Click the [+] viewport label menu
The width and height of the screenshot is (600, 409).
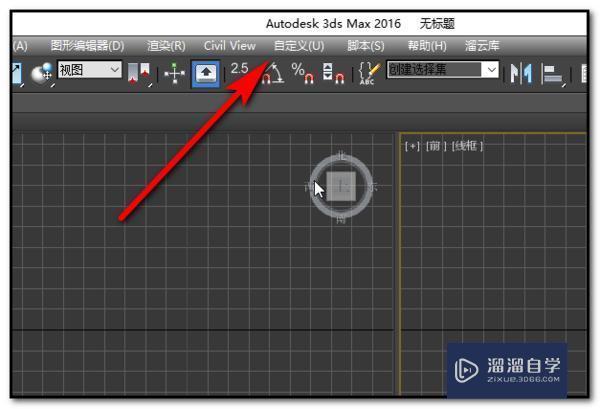pos(412,146)
